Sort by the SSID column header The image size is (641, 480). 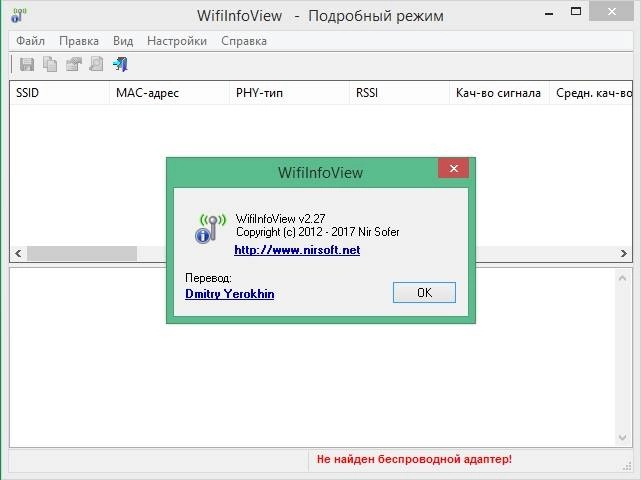tap(59, 93)
